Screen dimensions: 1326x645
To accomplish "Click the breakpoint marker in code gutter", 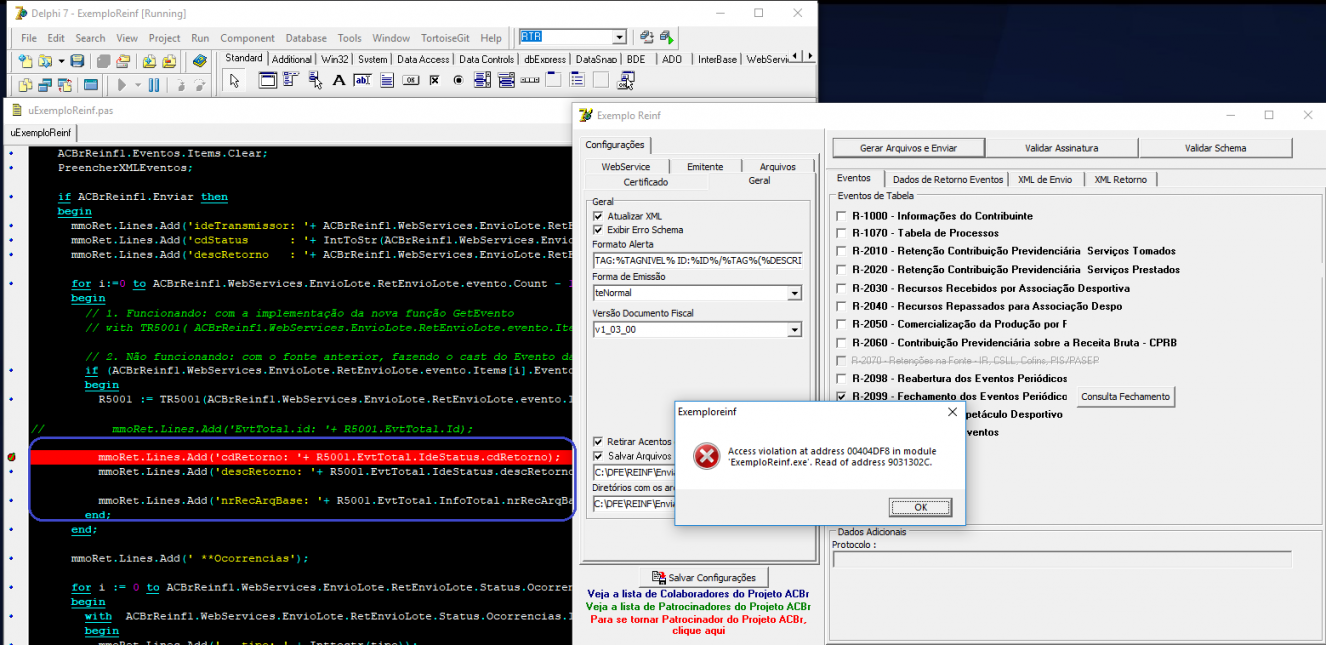I will 11,457.
